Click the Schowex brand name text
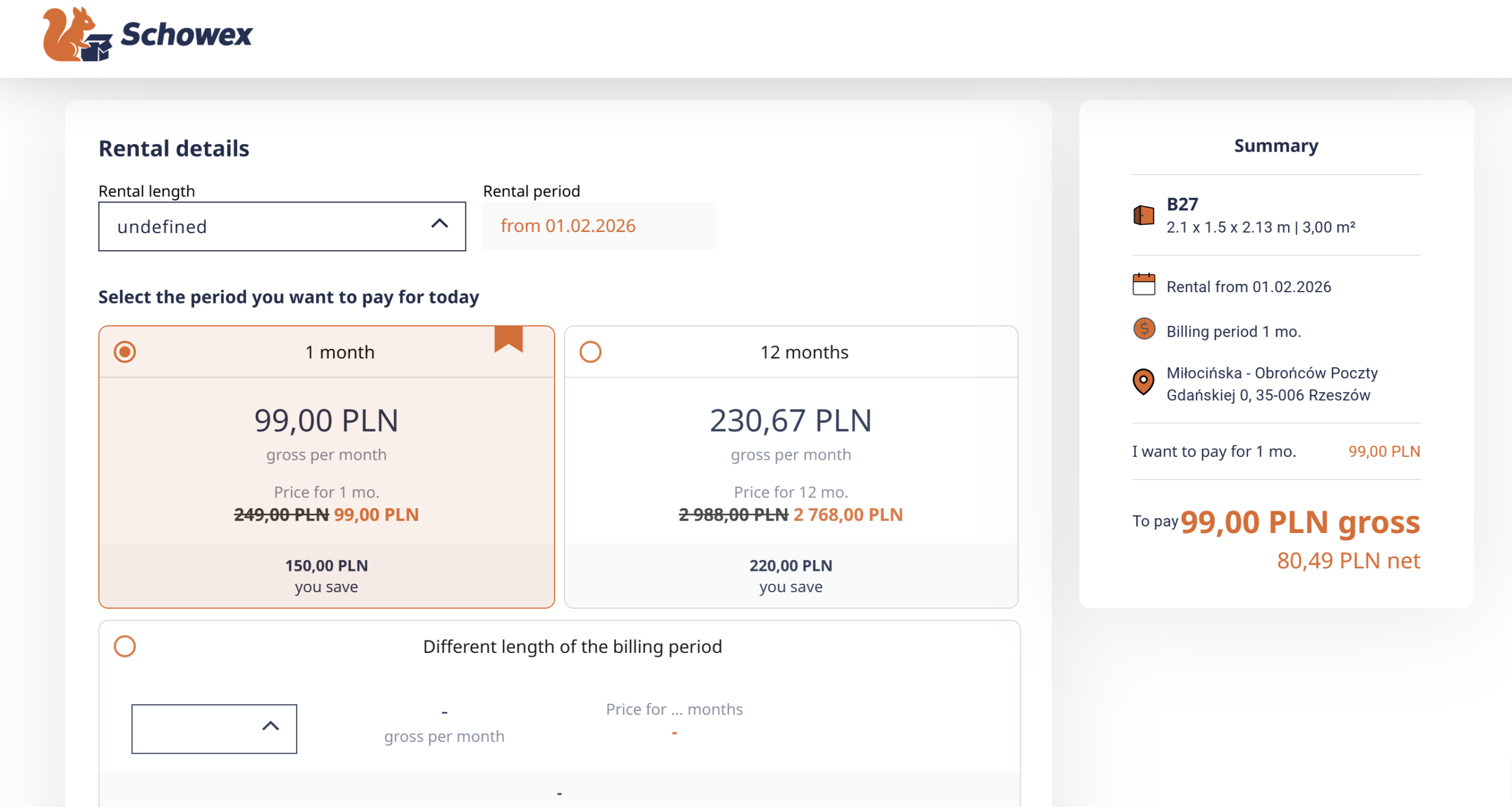Image resolution: width=1512 pixels, height=807 pixels. tap(187, 34)
